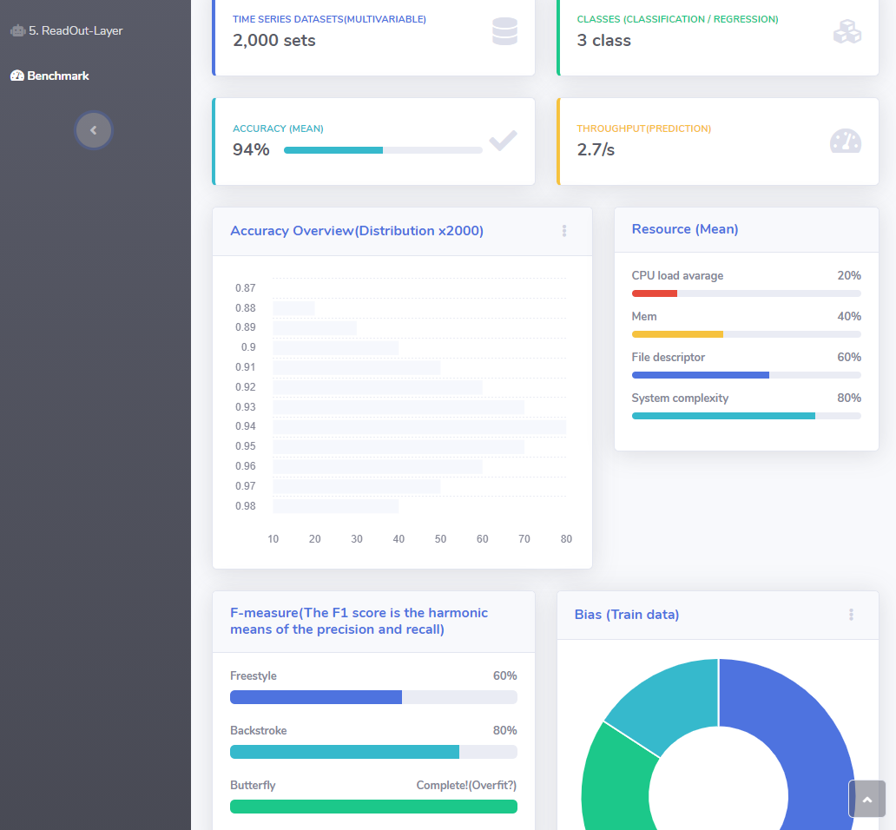This screenshot has height=830, width=896.
Task: Click the 'Mem' resource label
Action: click(644, 317)
